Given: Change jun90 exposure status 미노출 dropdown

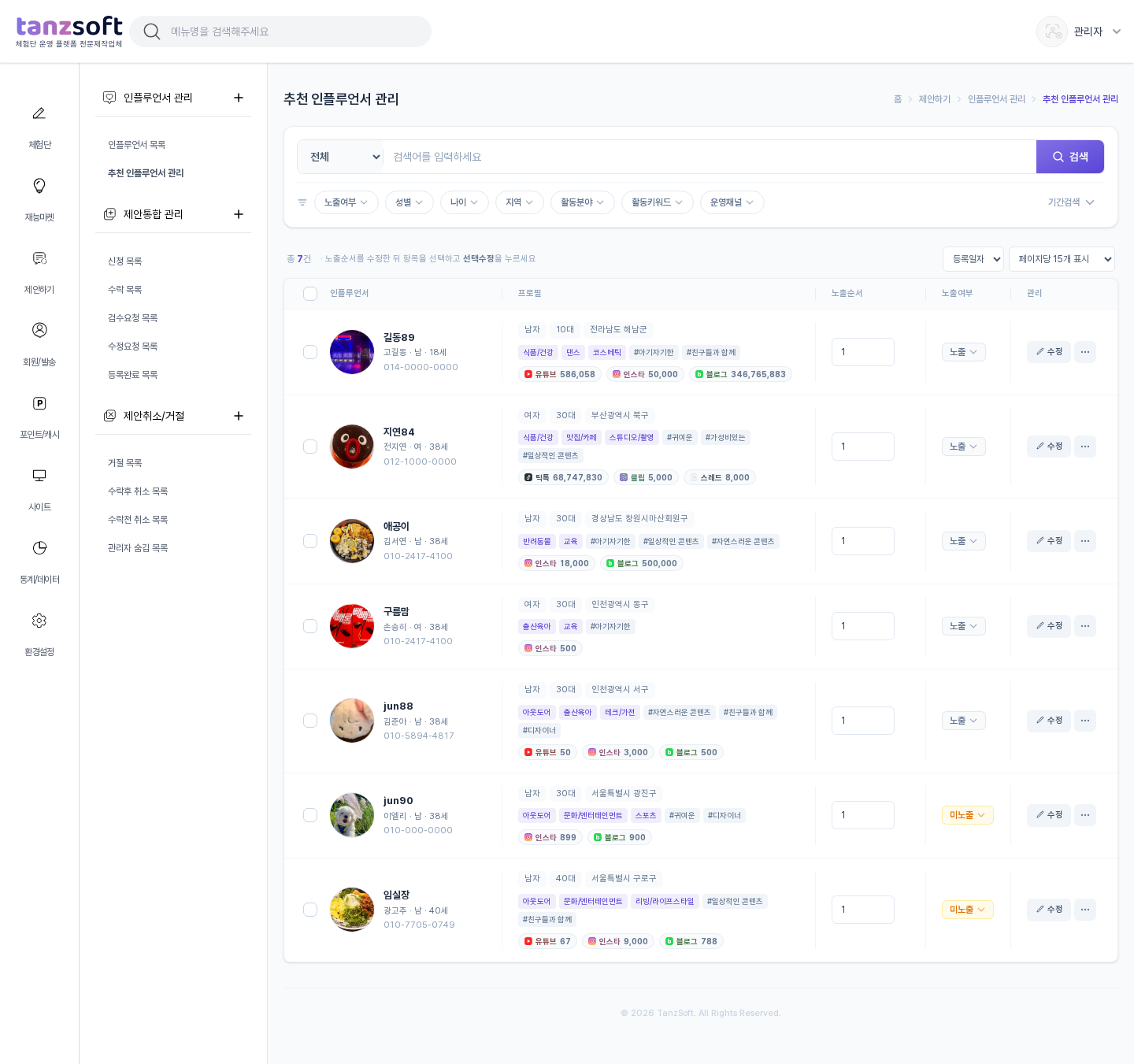Looking at the screenshot, I should [968, 815].
